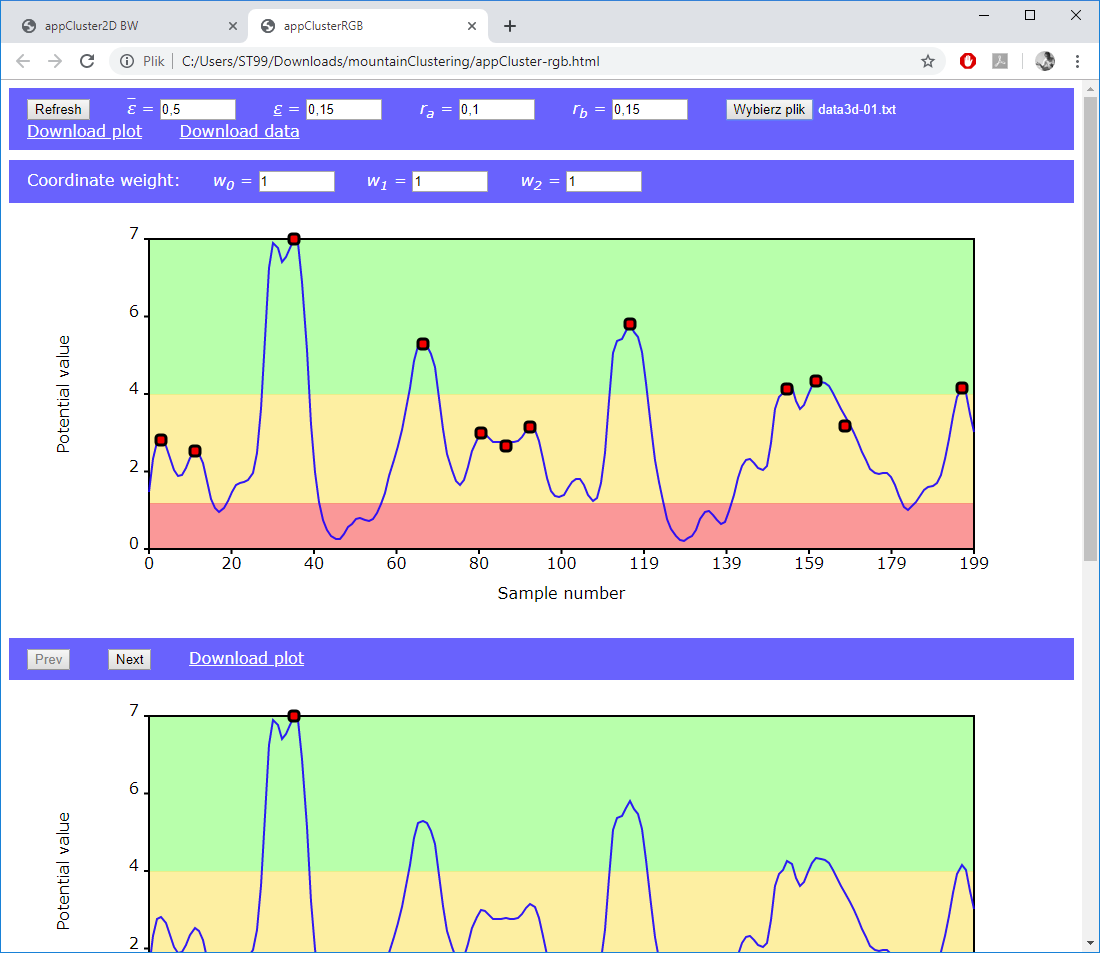The height and width of the screenshot is (953, 1100).
Task: Click the Wybierz plik file chooser button
Action: tap(769, 110)
